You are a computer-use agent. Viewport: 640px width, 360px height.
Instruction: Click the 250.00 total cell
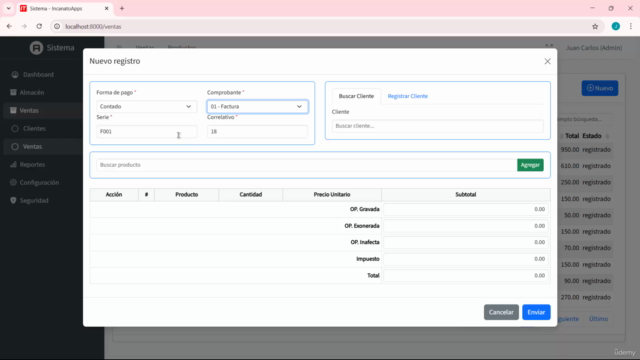tap(570, 182)
